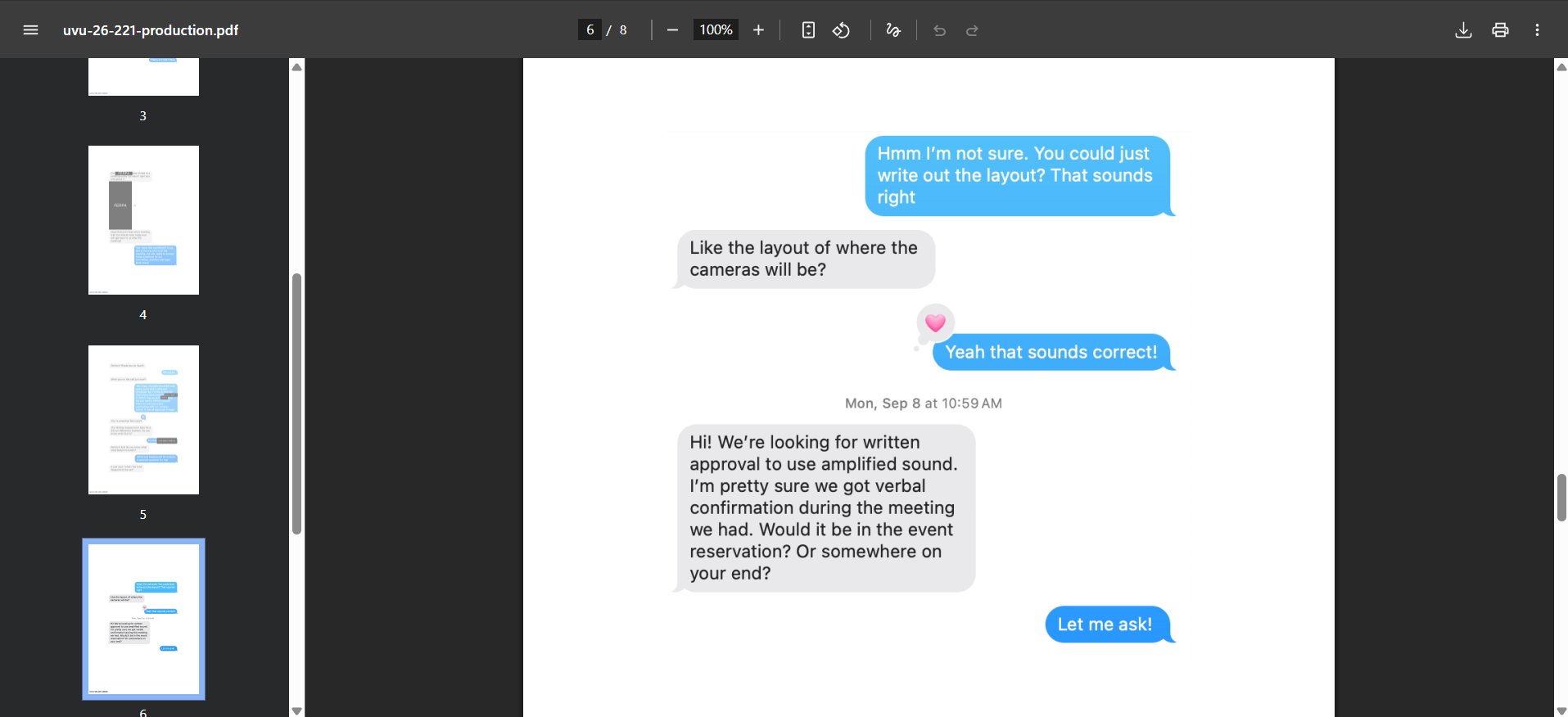Click document scroll up arrow
The image size is (1568, 717).
[x=1561, y=67]
